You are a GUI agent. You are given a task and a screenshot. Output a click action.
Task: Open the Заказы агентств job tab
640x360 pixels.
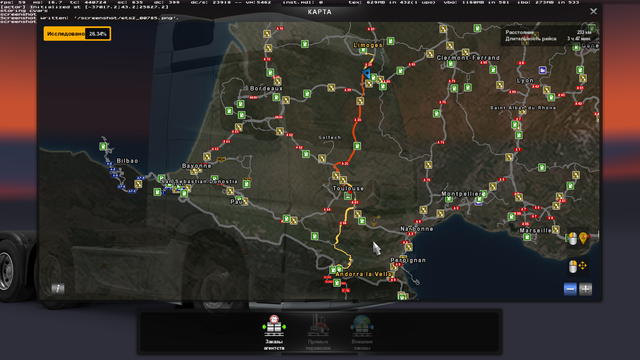274,332
